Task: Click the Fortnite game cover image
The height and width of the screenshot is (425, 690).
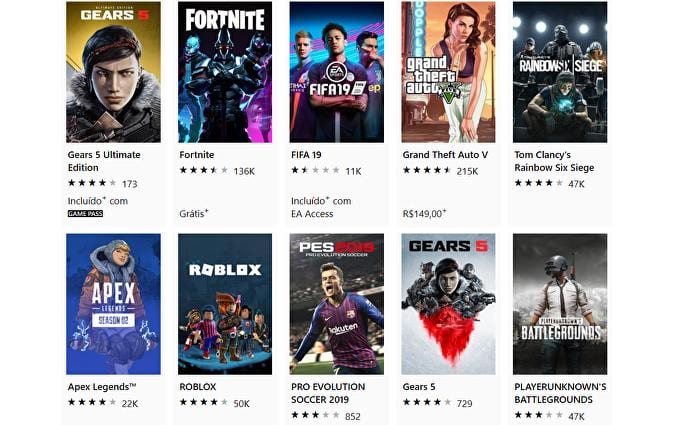Action: [x=225, y=72]
